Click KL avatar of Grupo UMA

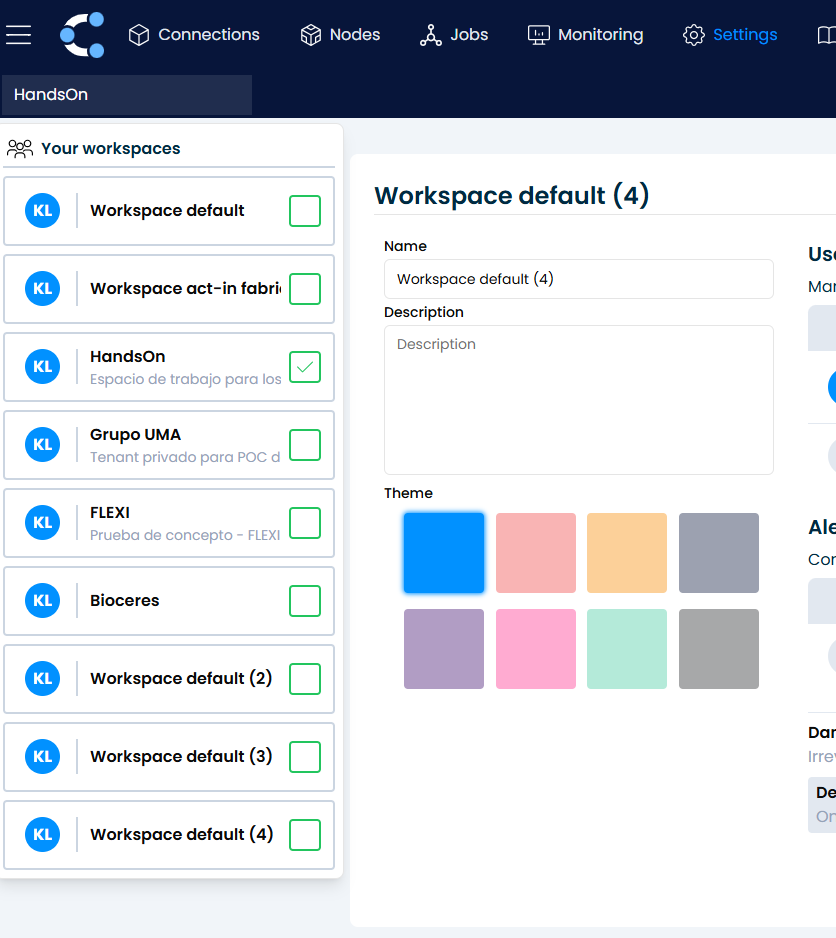point(42,444)
